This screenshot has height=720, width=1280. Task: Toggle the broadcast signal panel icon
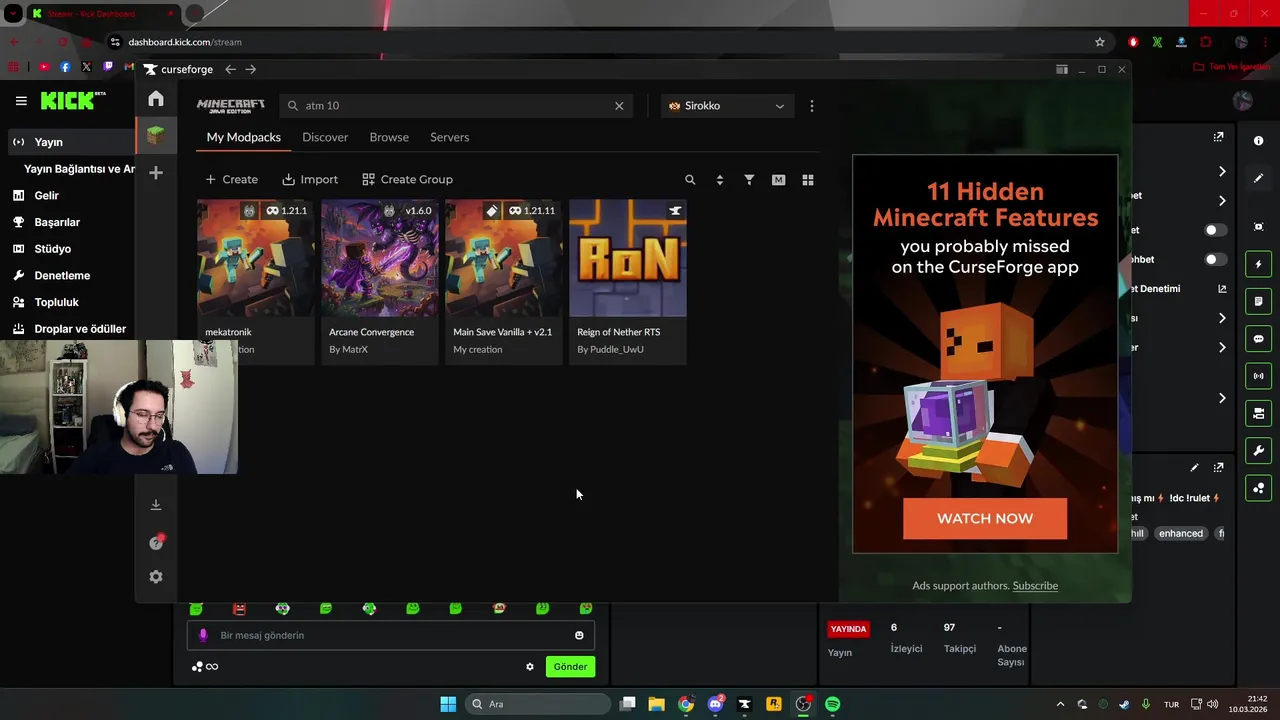(1258, 376)
